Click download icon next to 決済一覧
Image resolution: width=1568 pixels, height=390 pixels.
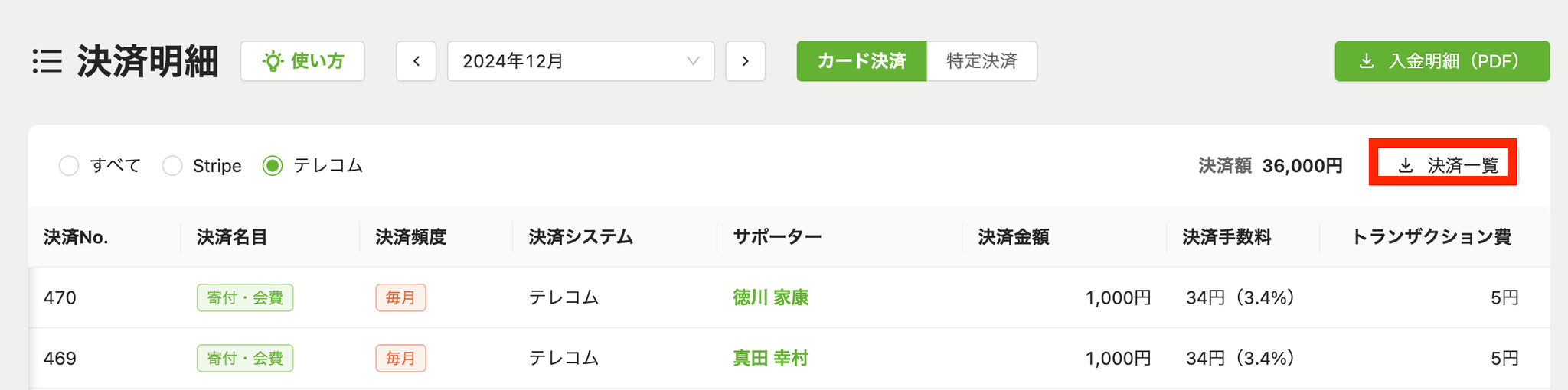(x=1406, y=165)
